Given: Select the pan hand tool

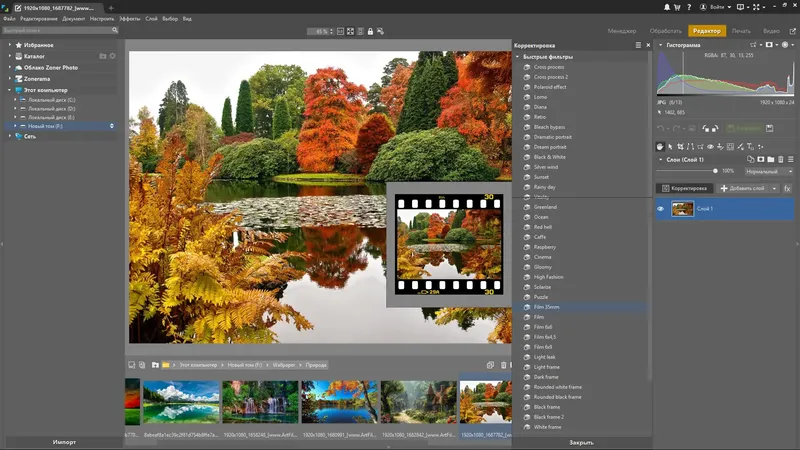Looking at the screenshot, I should 660,147.
